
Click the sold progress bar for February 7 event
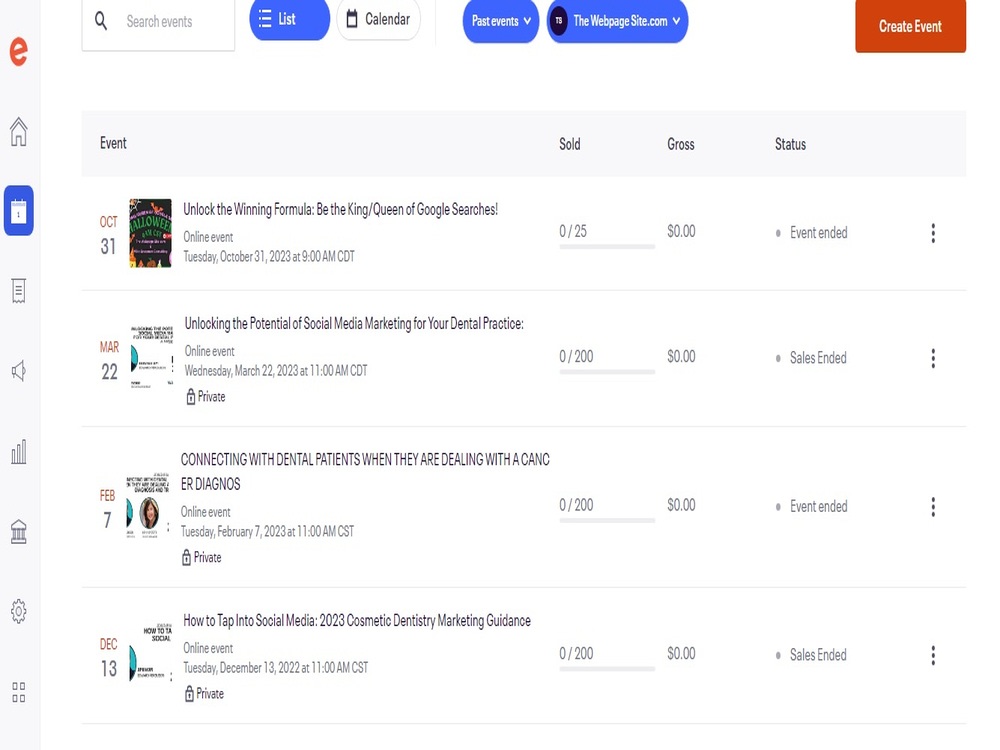(607, 520)
